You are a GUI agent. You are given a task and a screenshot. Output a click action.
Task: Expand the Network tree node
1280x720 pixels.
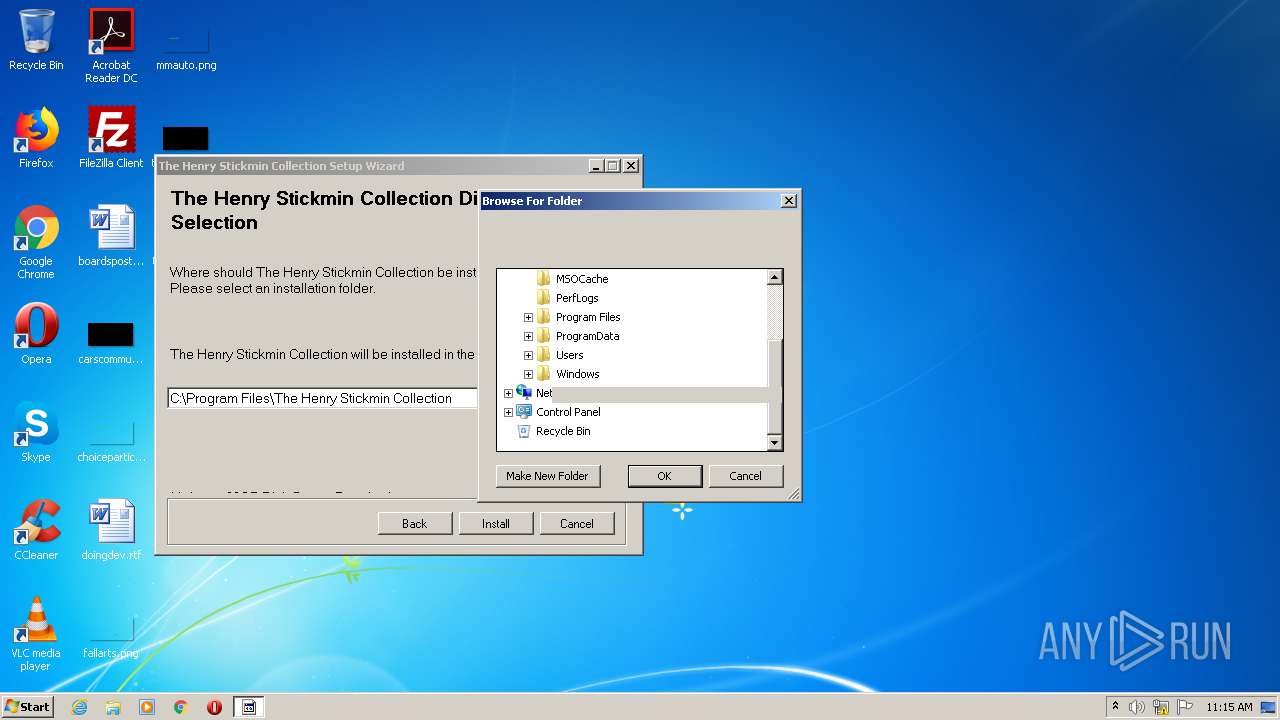[x=508, y=393]
